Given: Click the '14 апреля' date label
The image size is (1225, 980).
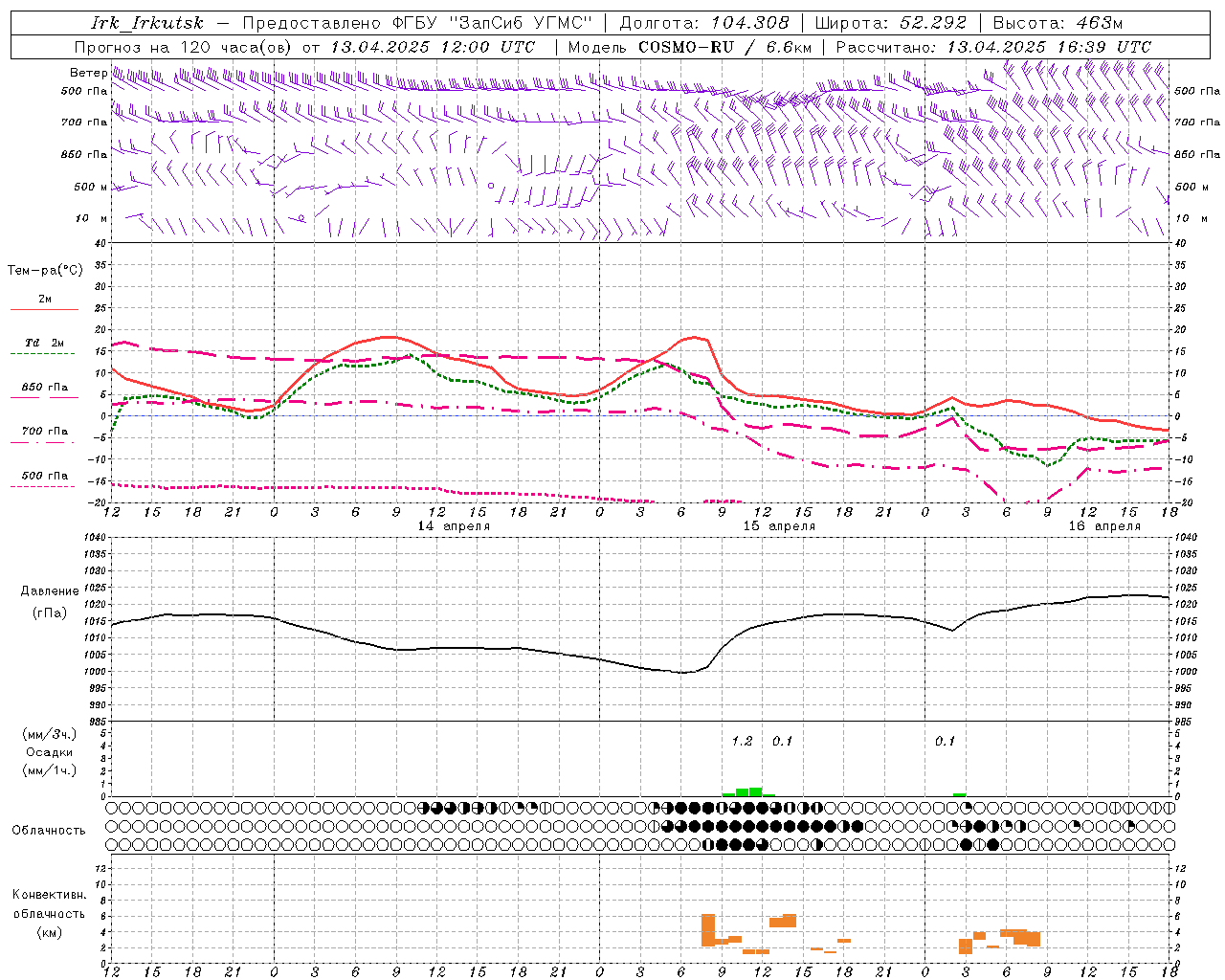Looking at the screenshot, I should (454, 526).
